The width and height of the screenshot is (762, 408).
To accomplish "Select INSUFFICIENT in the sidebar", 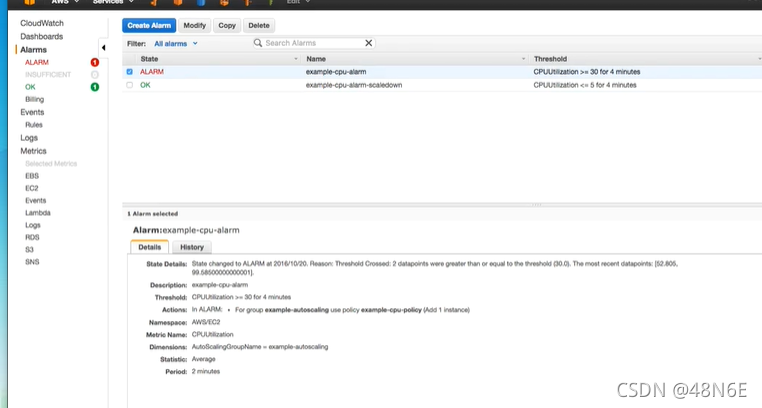I will pyautogui.click(x=48, y=74).
